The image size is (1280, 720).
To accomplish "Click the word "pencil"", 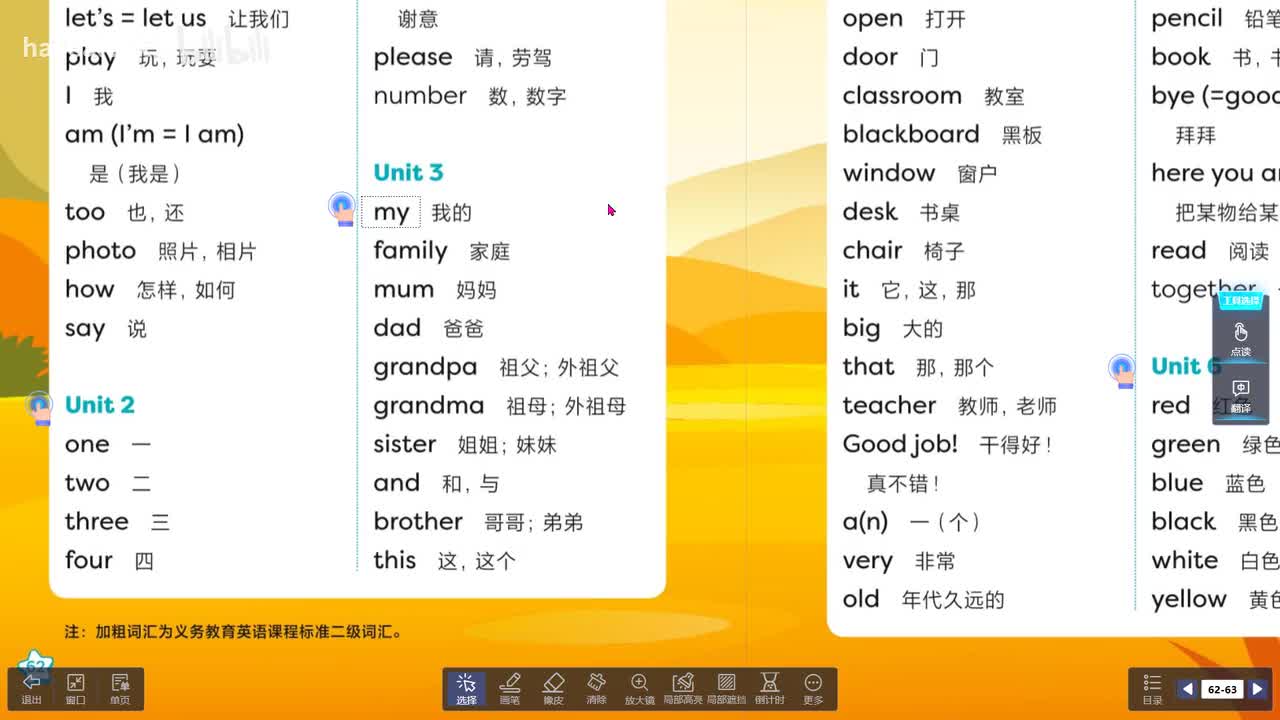I will tap(1187, 19).
